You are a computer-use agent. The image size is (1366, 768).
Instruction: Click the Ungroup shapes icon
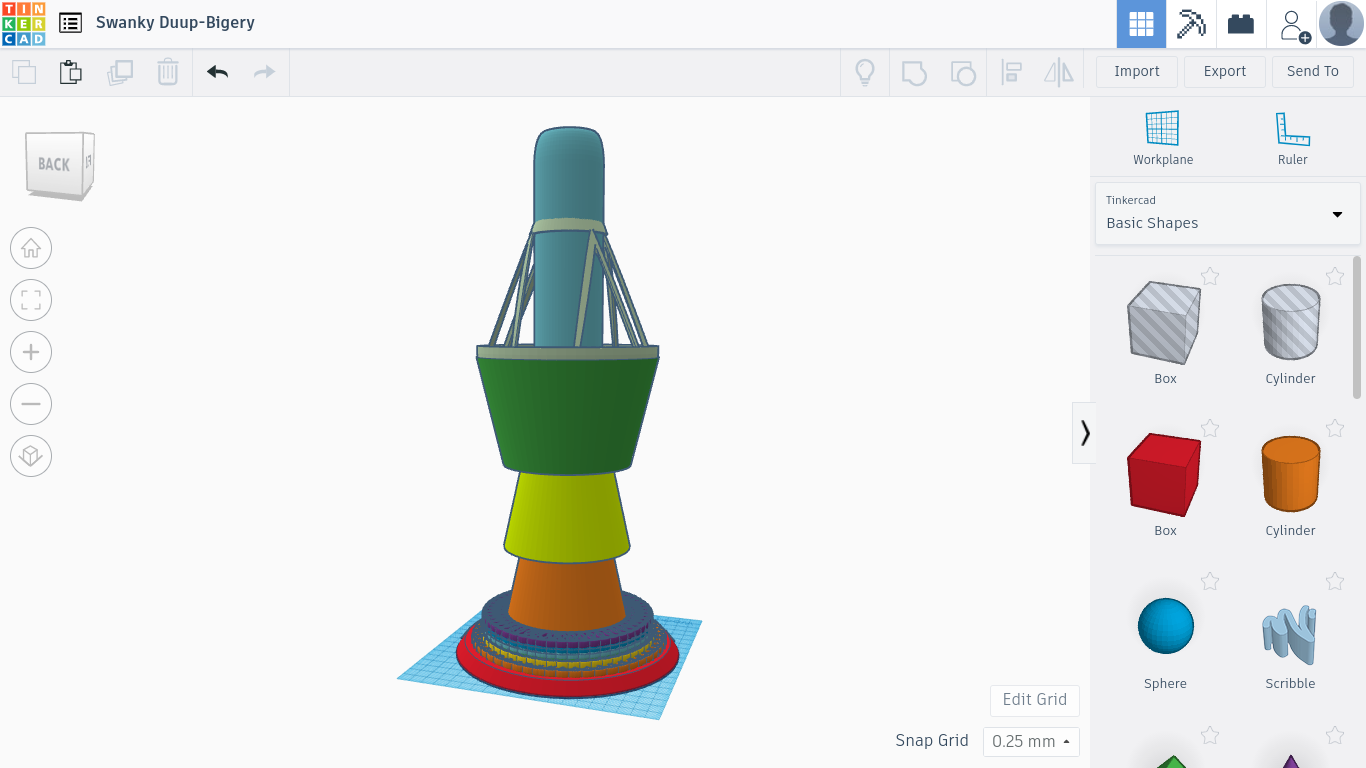(962, 72)
